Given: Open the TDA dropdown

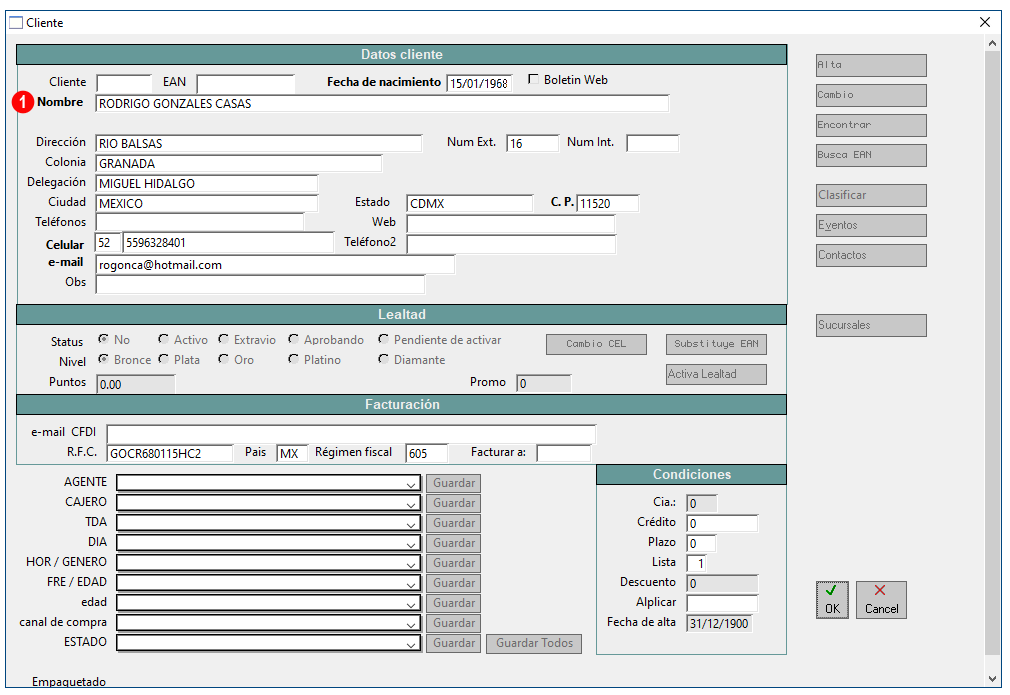Looking at the screenshot, I should [x=269, y=523].
